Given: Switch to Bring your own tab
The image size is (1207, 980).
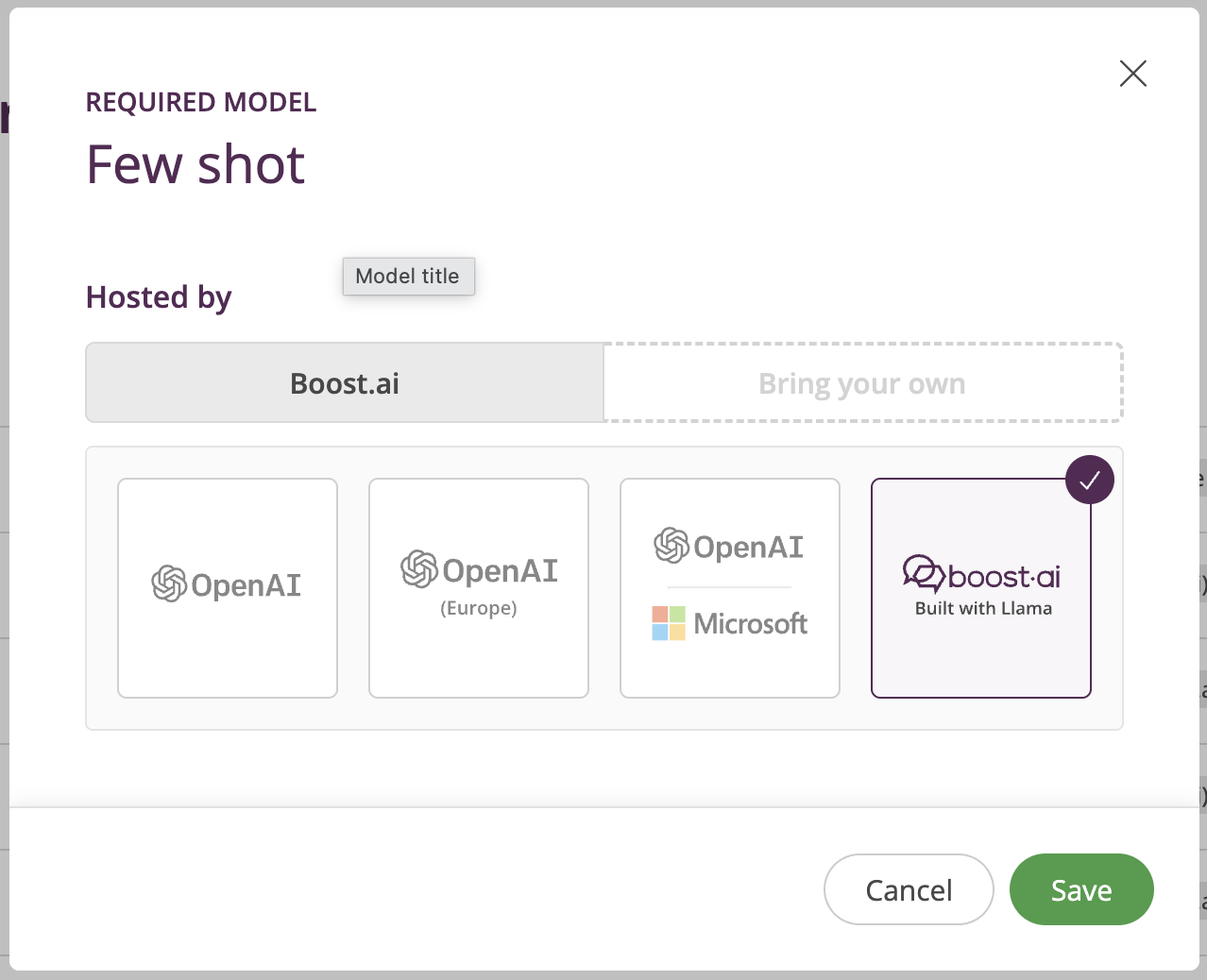Looking at the screenshot, I should click(x=863, y=382).
